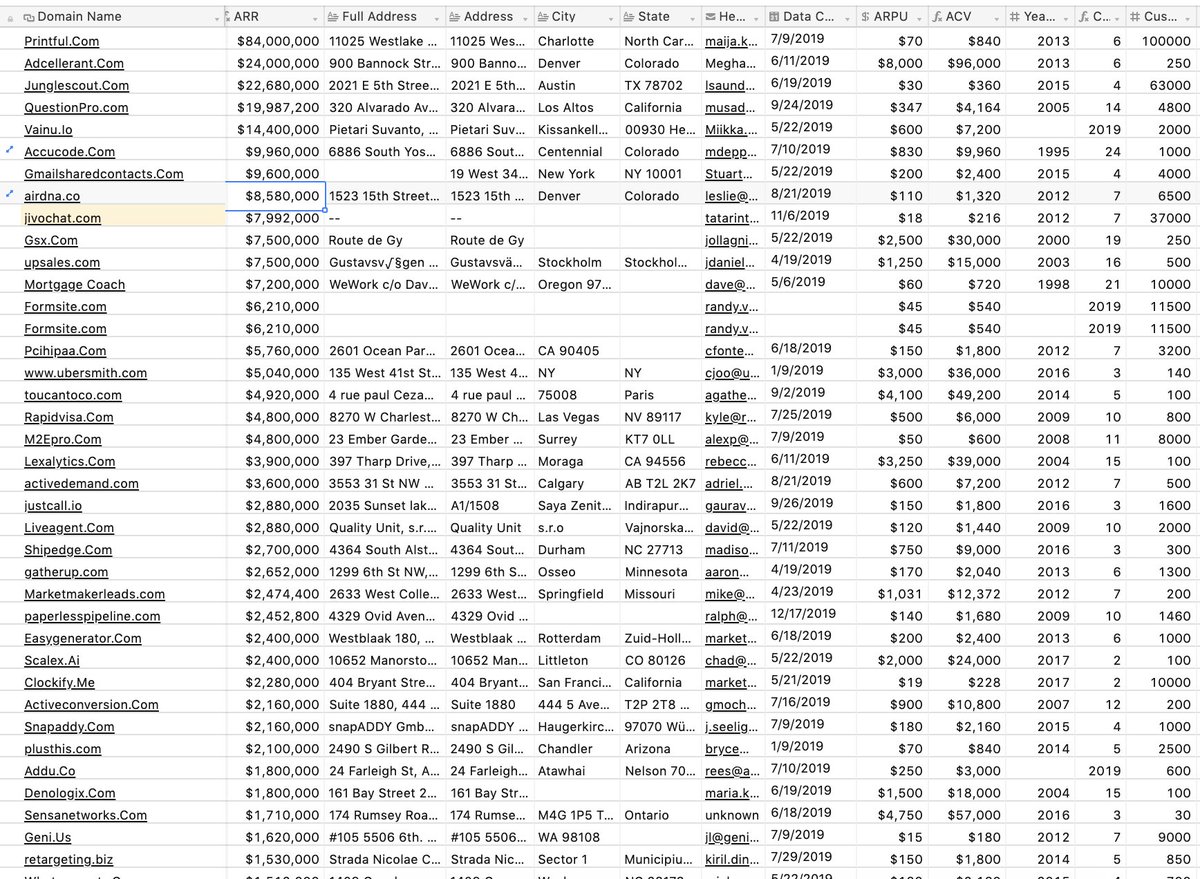1200x879 pixels.
Task: Visit the Vainu.Io domain link
Action: (48, 130)
